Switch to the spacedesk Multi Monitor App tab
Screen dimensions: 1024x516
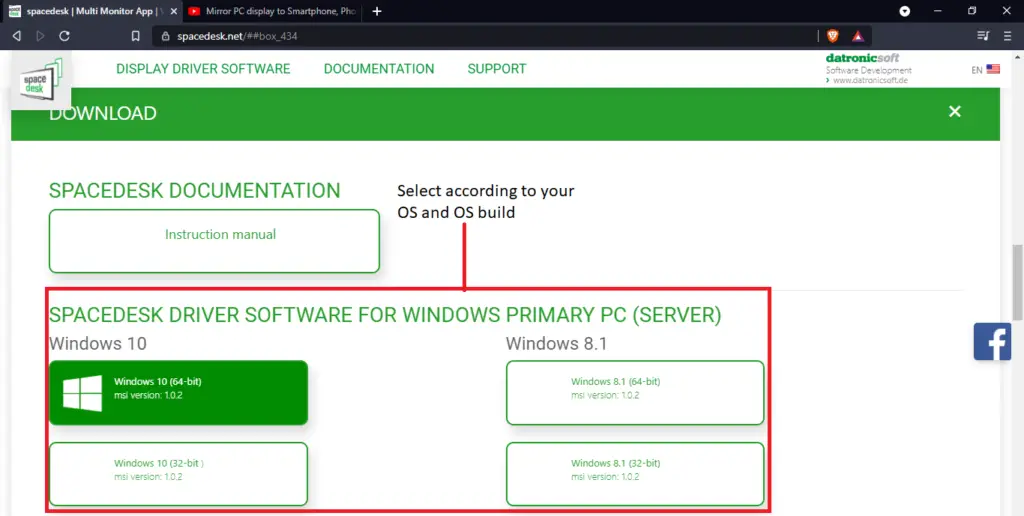click(x=89, y=11)
